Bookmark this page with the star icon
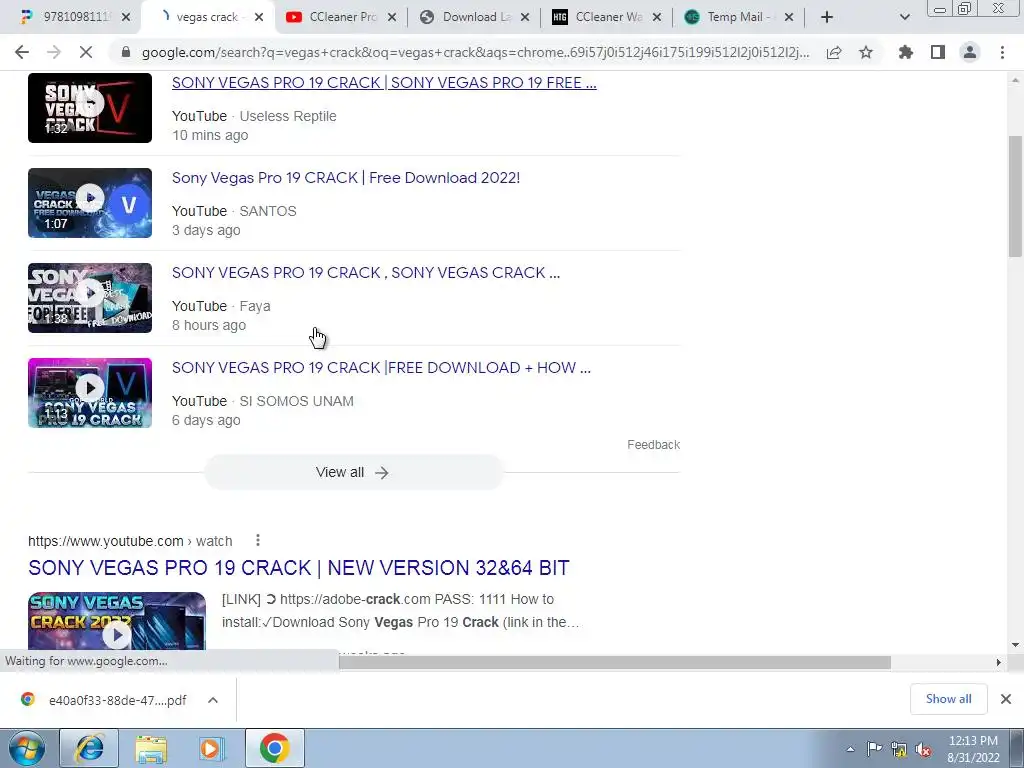 866,52
